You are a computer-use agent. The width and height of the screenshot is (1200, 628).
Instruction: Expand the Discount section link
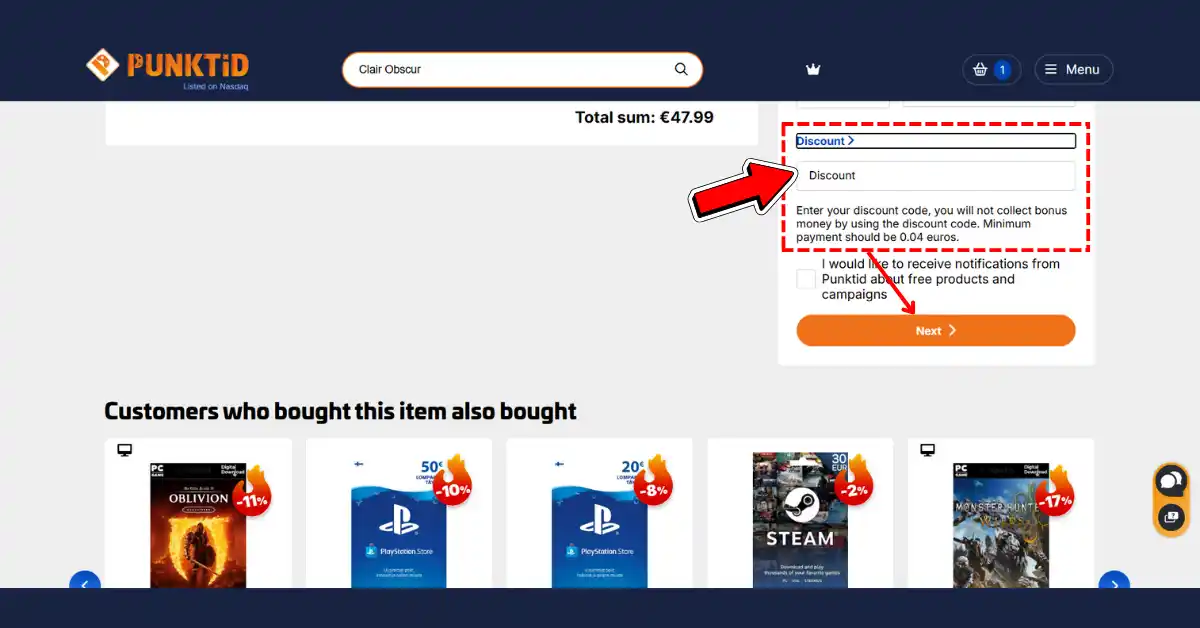(825, 141)
